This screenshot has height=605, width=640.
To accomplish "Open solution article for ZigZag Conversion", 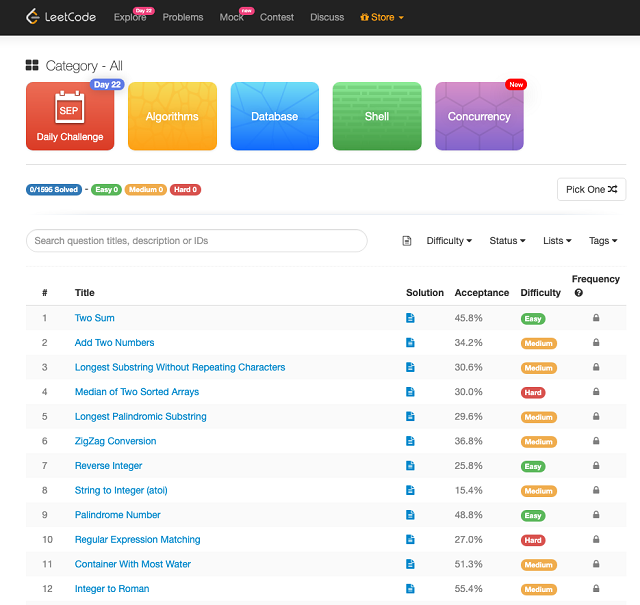I will [410, 441].
